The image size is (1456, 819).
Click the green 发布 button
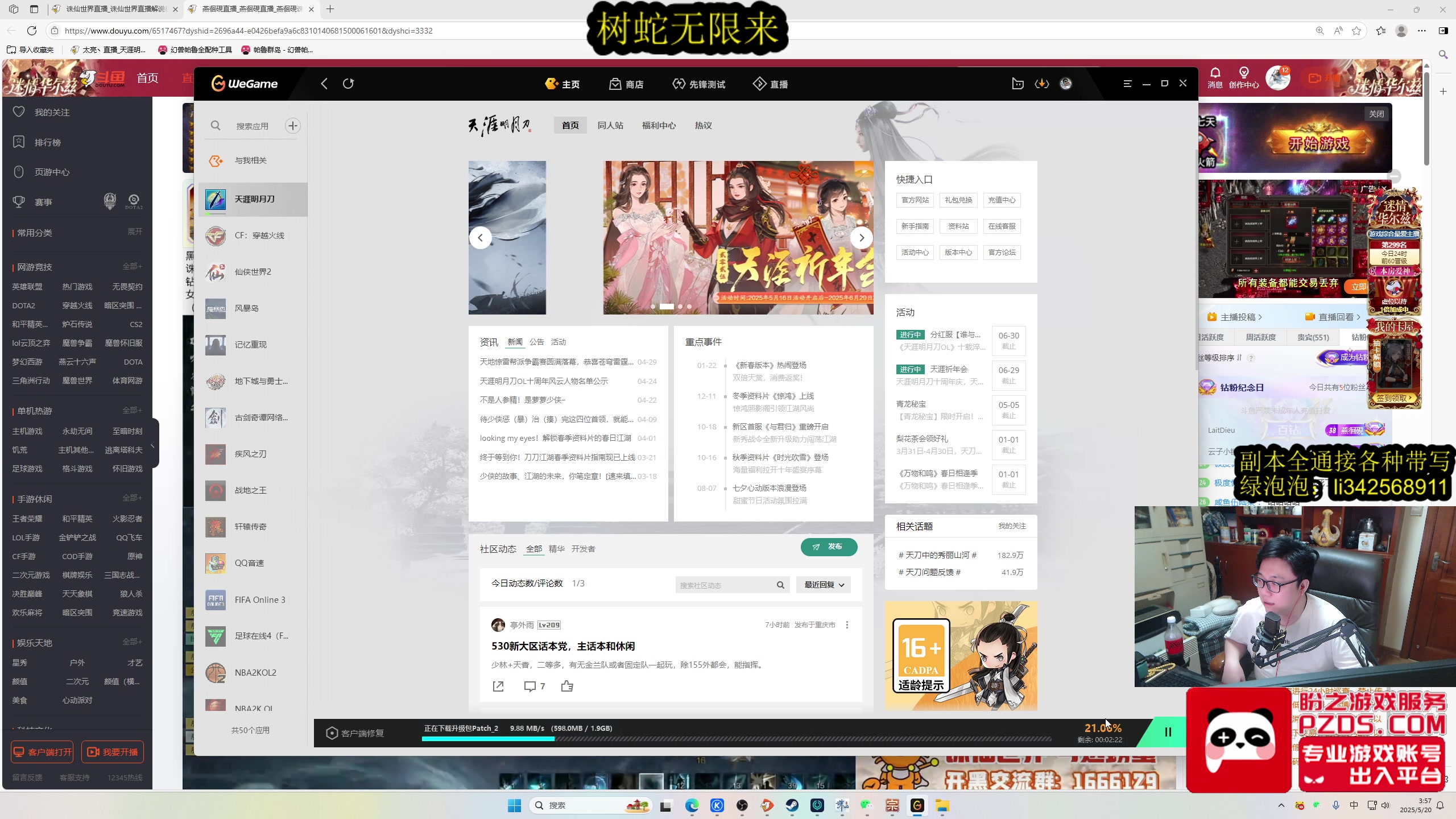point(829,547)
